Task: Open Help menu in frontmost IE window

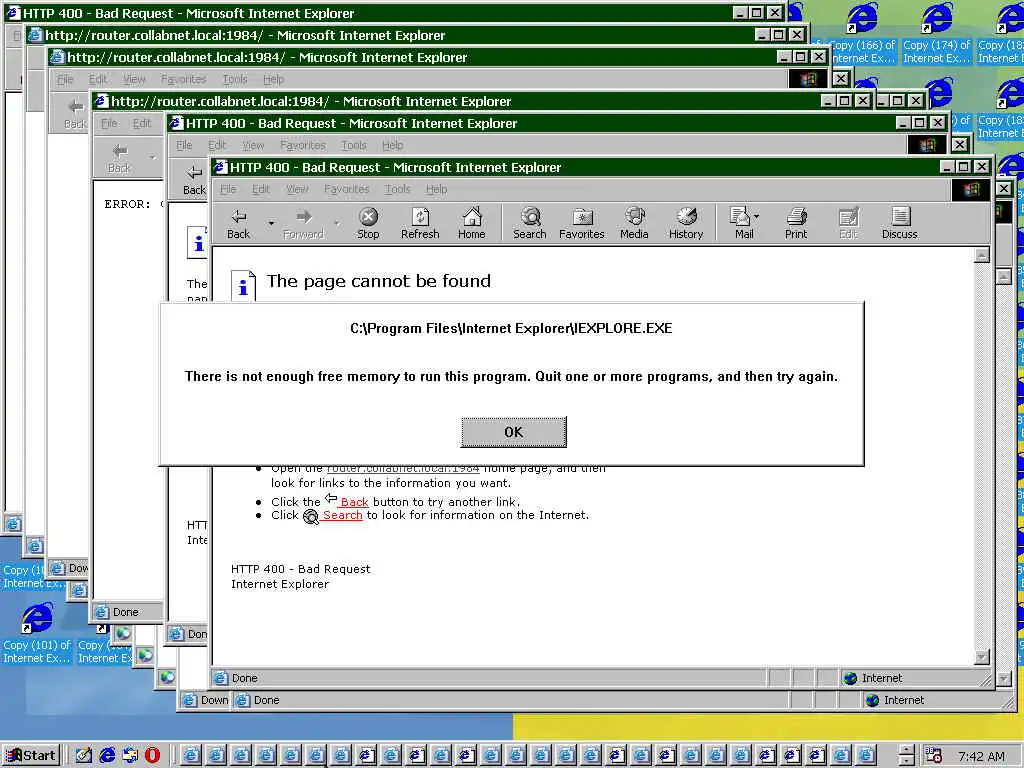Action: click(x=436, y=189)
